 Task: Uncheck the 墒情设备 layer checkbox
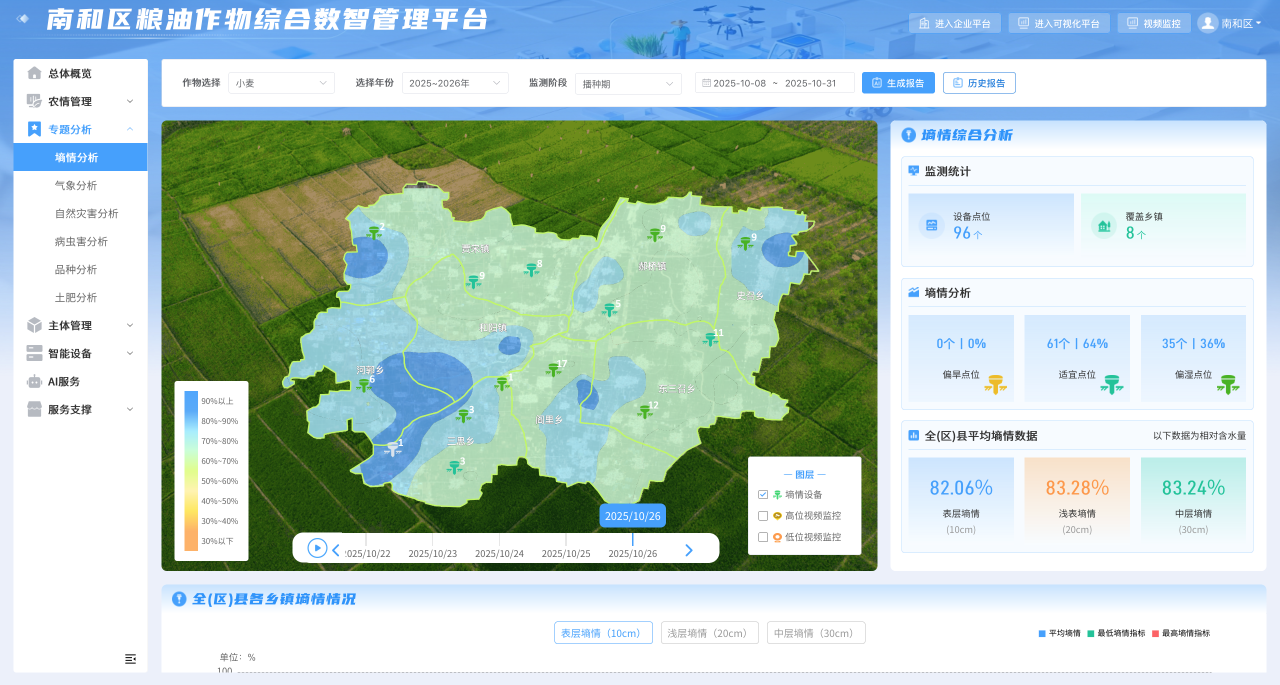(763, 494)
